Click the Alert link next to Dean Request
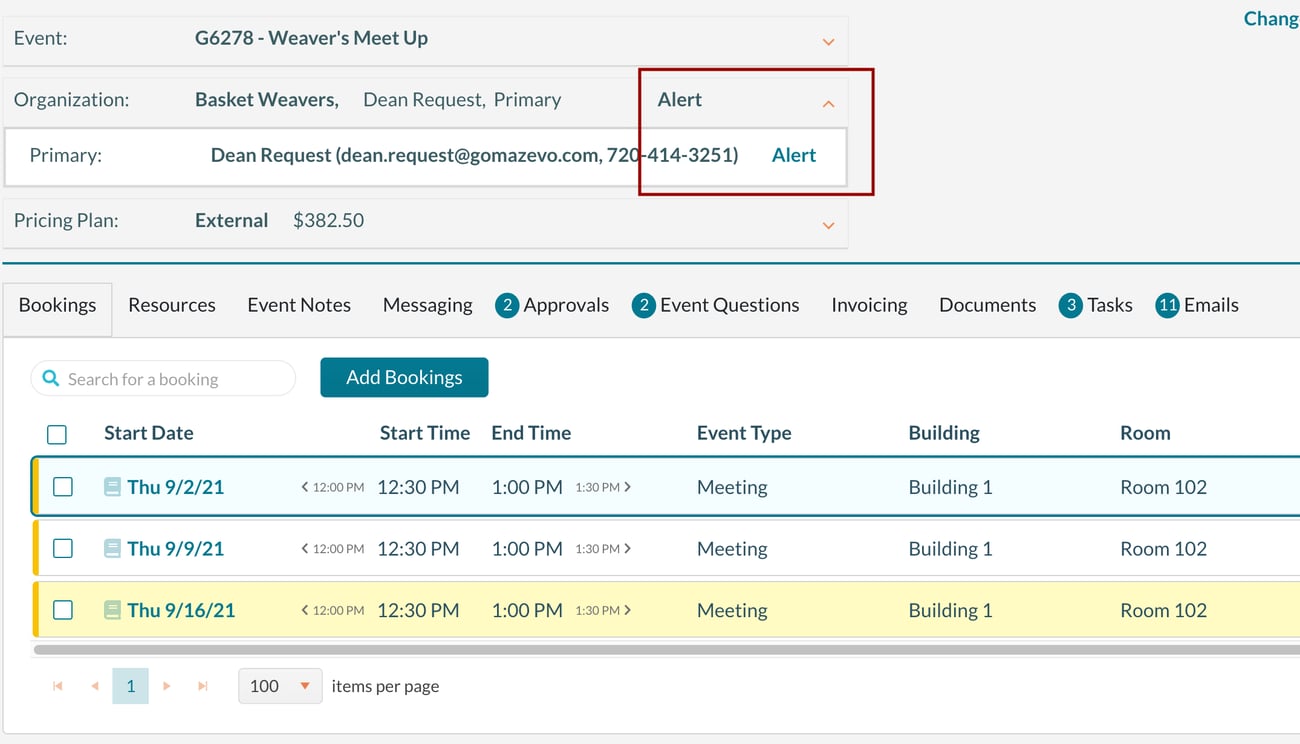This screenshot has height=744, width=1300. tap(794, 155)
